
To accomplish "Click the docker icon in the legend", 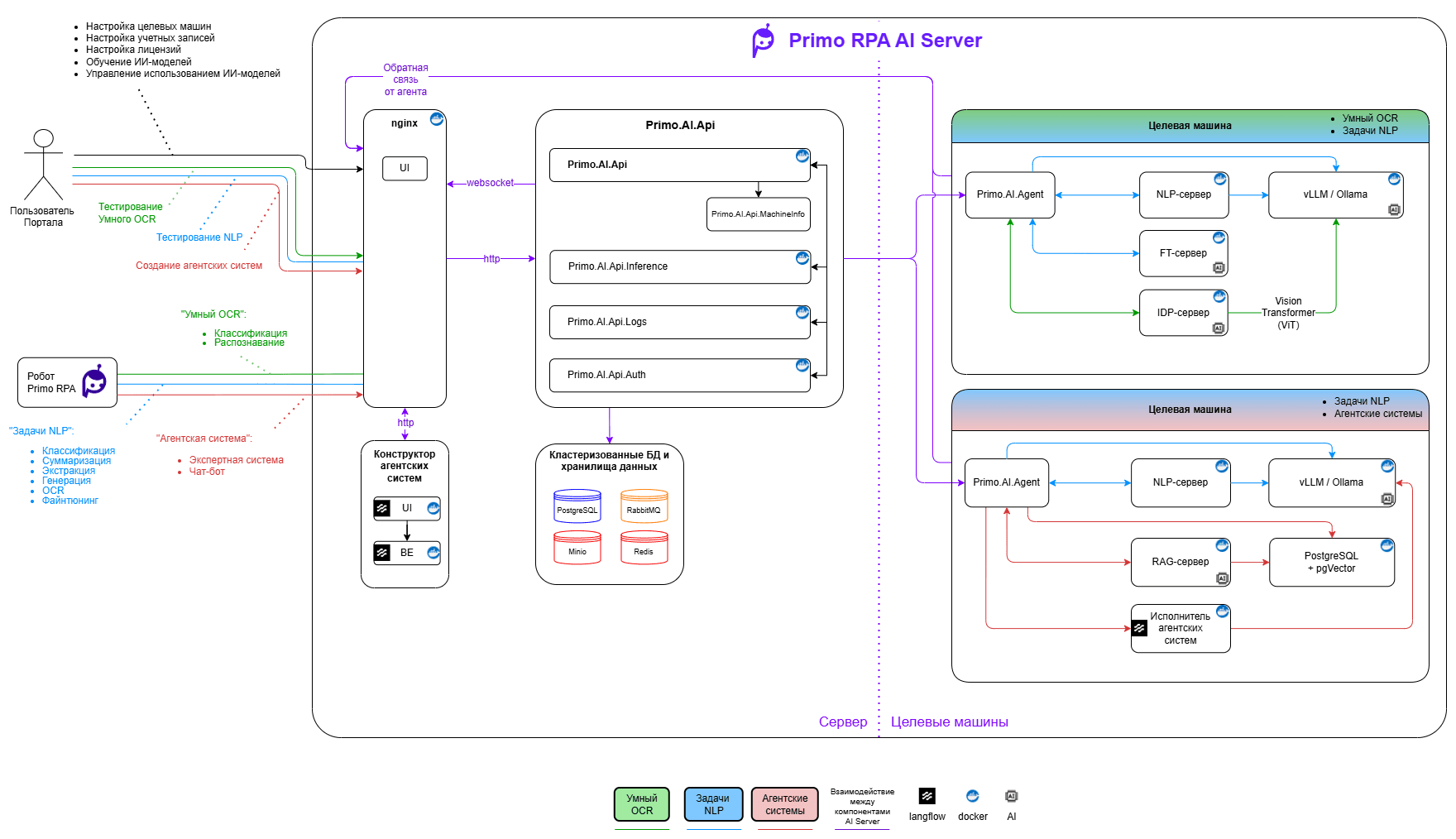I will pyautogui.click(x=972, y=796).
